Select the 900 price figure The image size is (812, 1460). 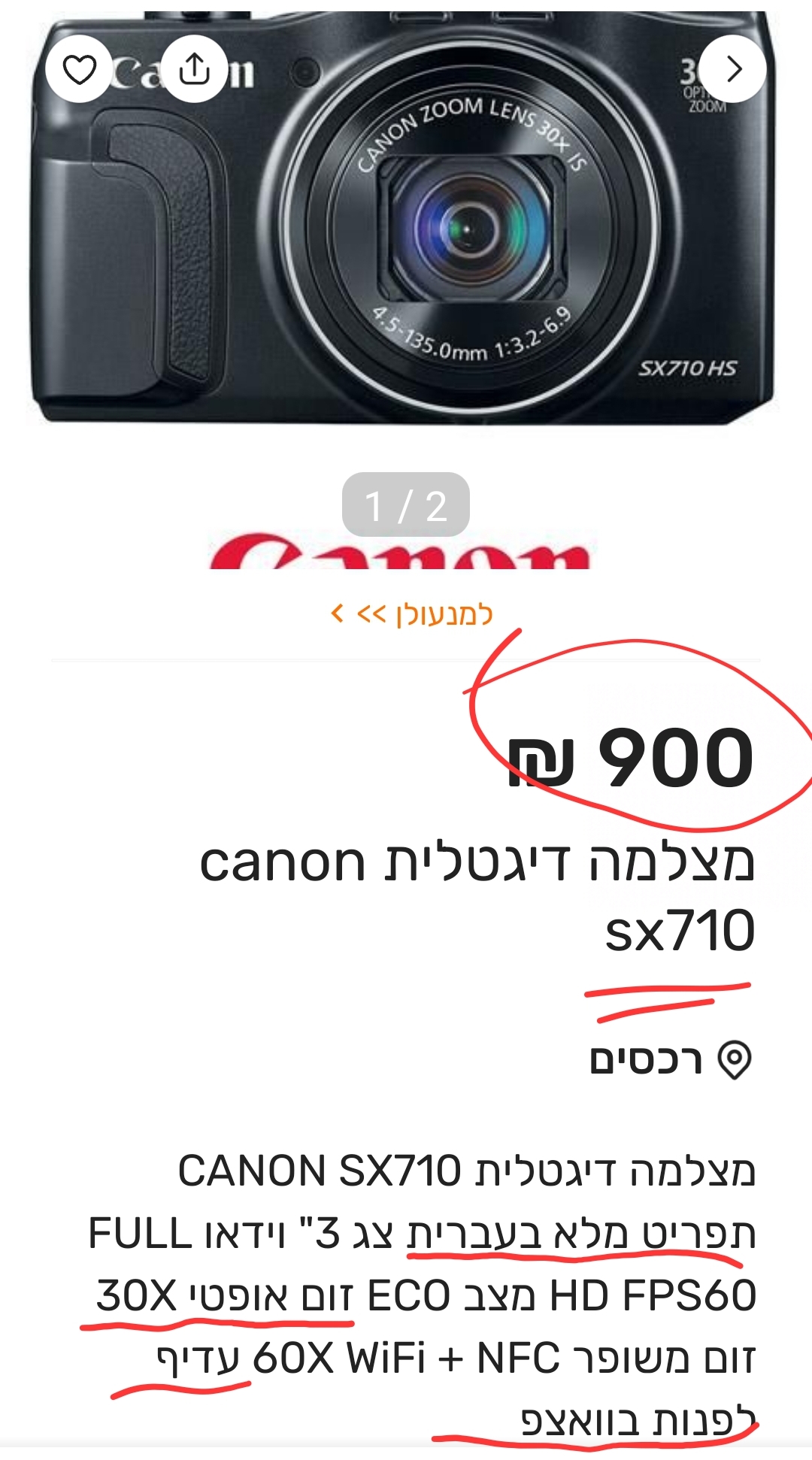(675, 758)
